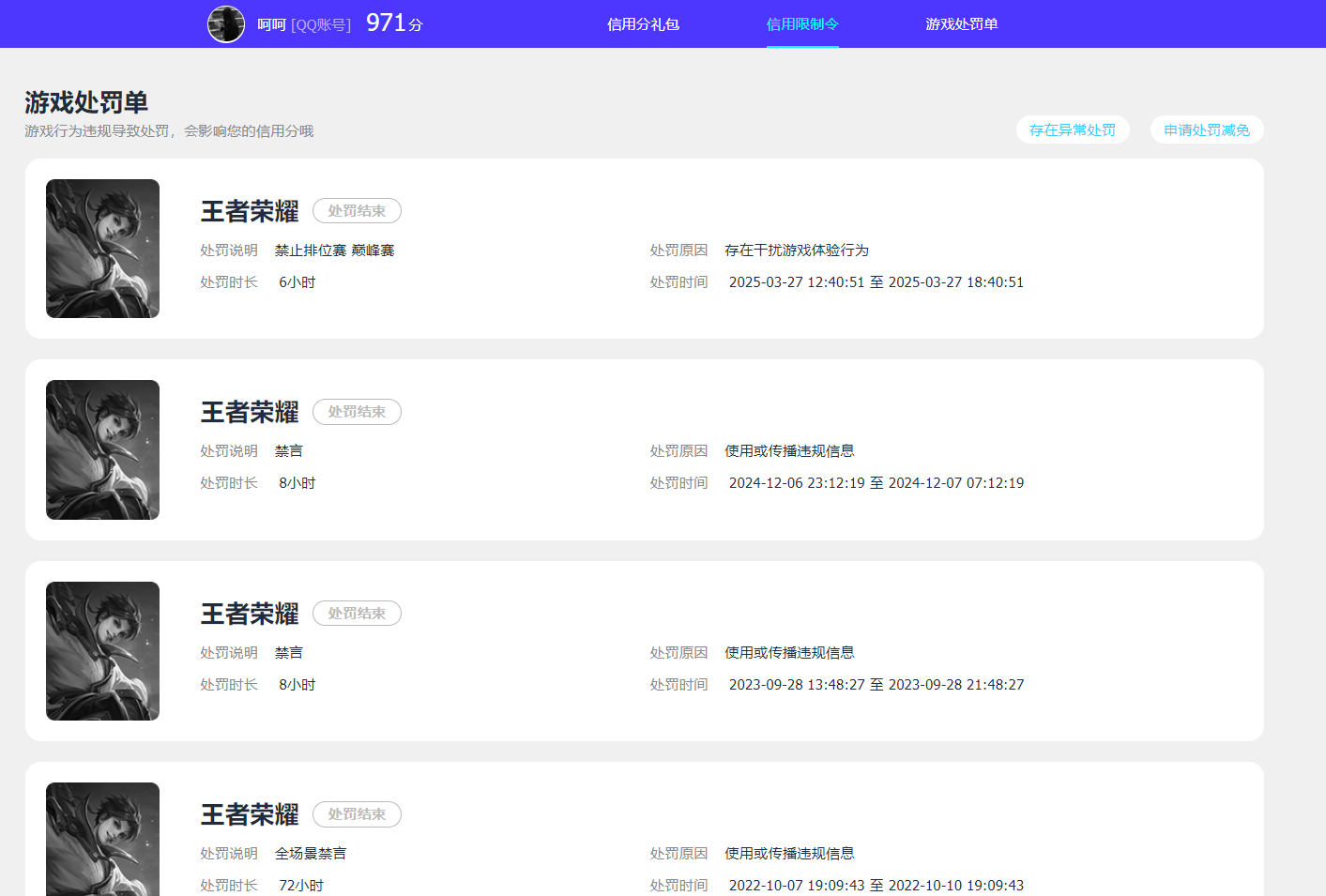Viewport: 1326px width, 896px height.
Task: Click the 处罚结束 badge on second record
Action: point(357,411)
